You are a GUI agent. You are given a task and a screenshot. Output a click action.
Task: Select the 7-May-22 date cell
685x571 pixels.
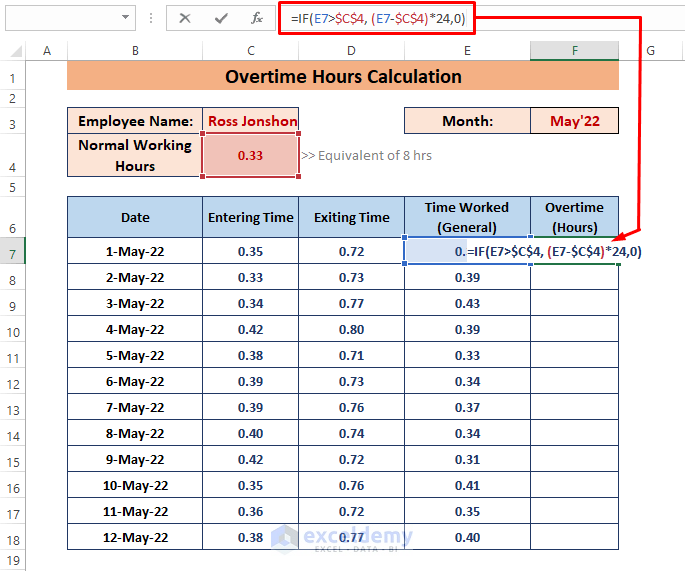[x=135, y=407]
